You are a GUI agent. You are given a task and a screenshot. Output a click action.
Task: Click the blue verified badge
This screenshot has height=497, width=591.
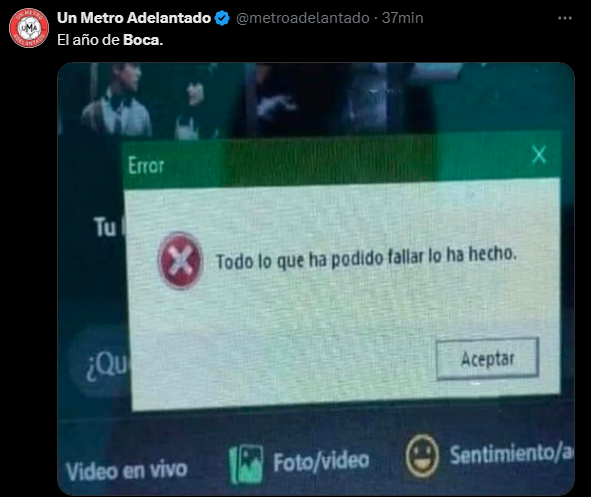point(222,18)
